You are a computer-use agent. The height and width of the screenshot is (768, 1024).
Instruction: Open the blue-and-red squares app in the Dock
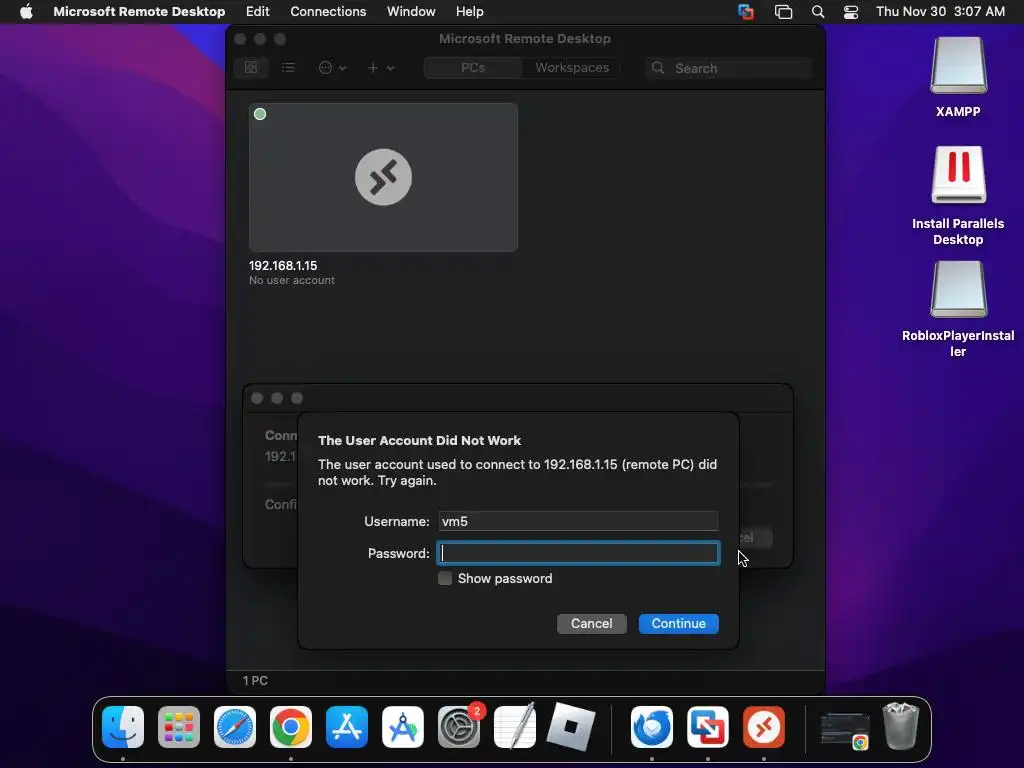coord(708,727)
